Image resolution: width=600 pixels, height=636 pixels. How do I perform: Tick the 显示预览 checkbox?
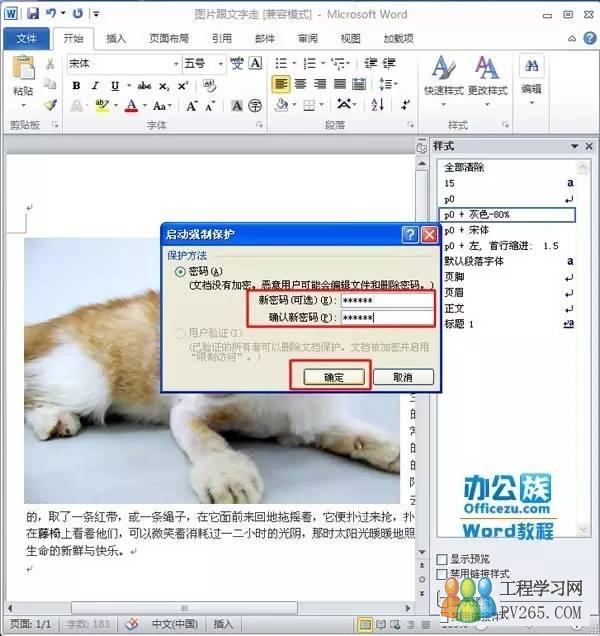coord(442,559)
